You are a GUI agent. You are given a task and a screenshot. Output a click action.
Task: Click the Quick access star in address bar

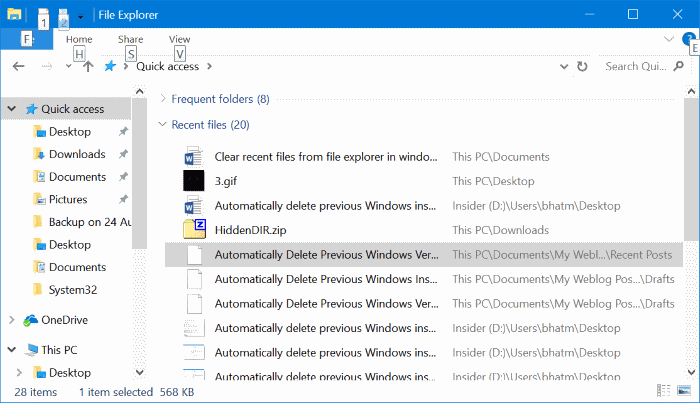pyautogui.click(x=110, y=66)
